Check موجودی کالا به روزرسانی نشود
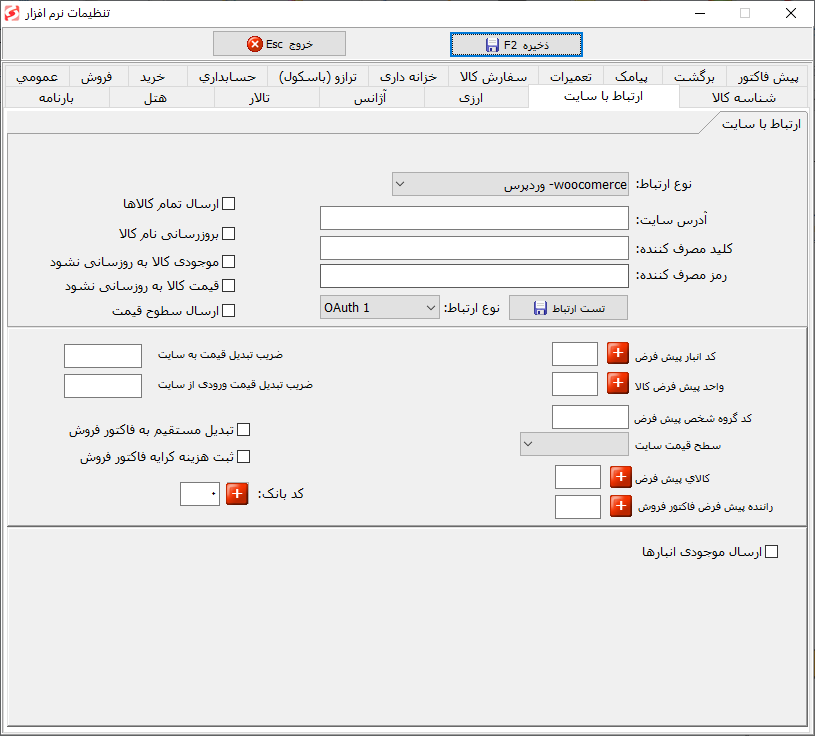The image size is (815, 736). (228, 261)
